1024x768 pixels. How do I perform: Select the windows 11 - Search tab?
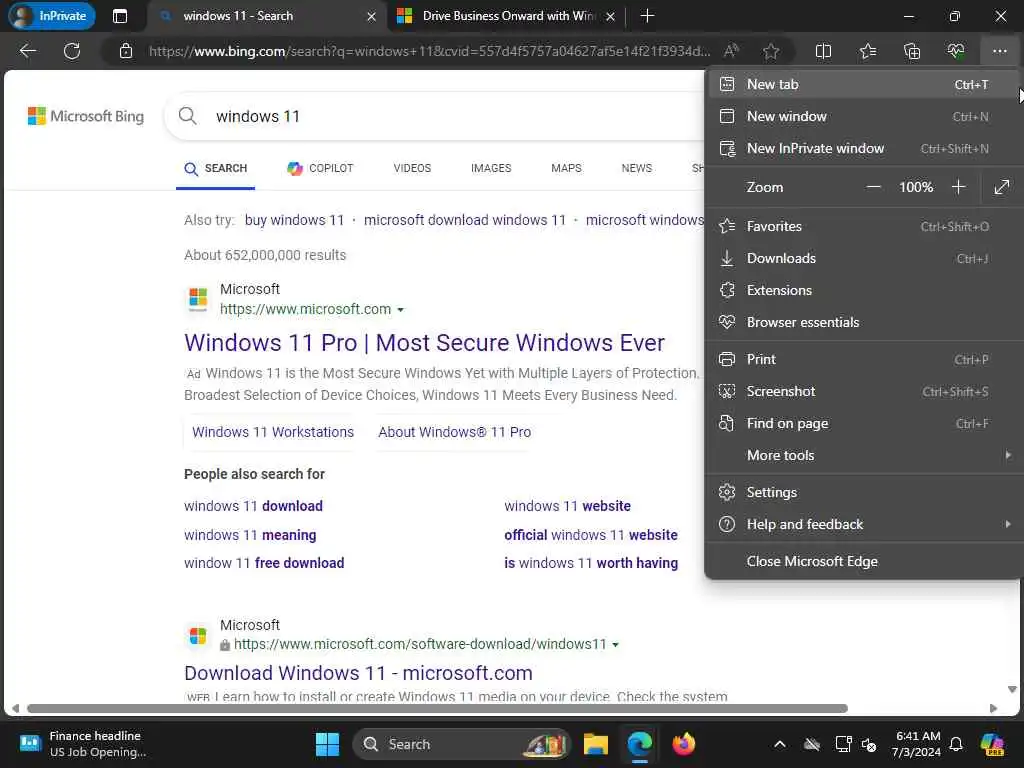tap(268, 16)
